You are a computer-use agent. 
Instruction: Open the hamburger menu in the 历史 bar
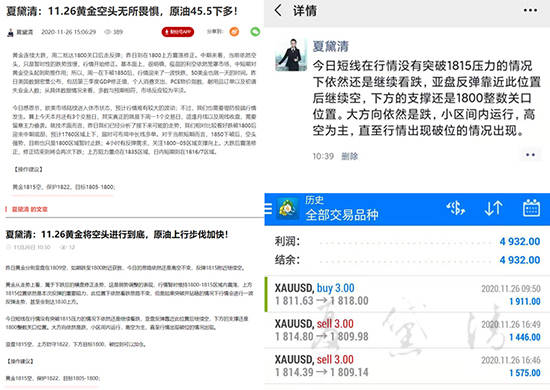click(x=268, y=209)
